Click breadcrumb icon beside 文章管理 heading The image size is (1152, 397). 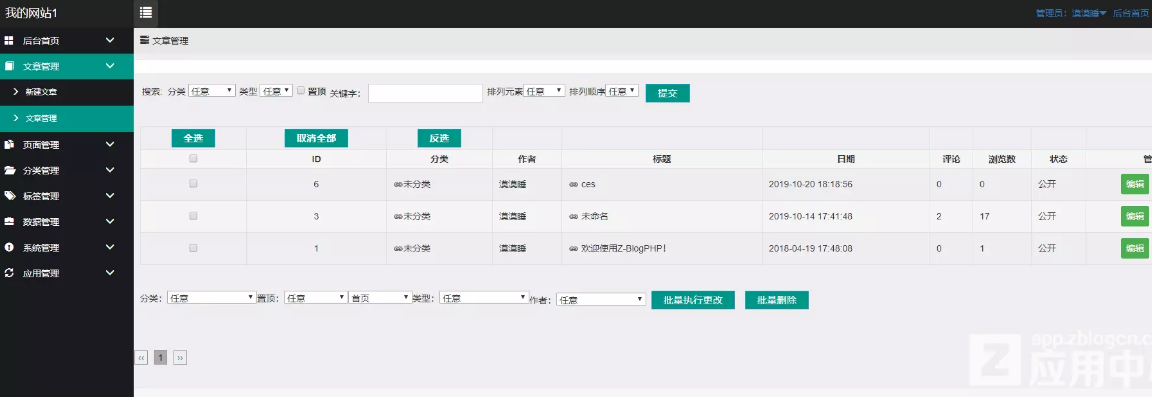pos(144,40)
